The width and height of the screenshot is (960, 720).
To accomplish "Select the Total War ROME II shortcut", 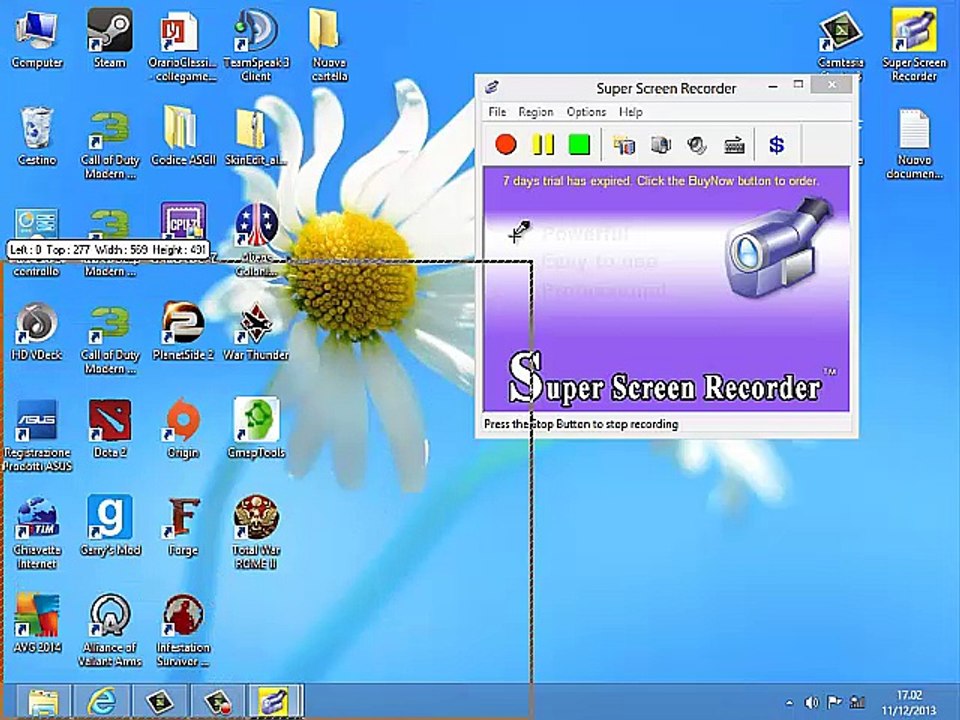I will tap(256, 534).
